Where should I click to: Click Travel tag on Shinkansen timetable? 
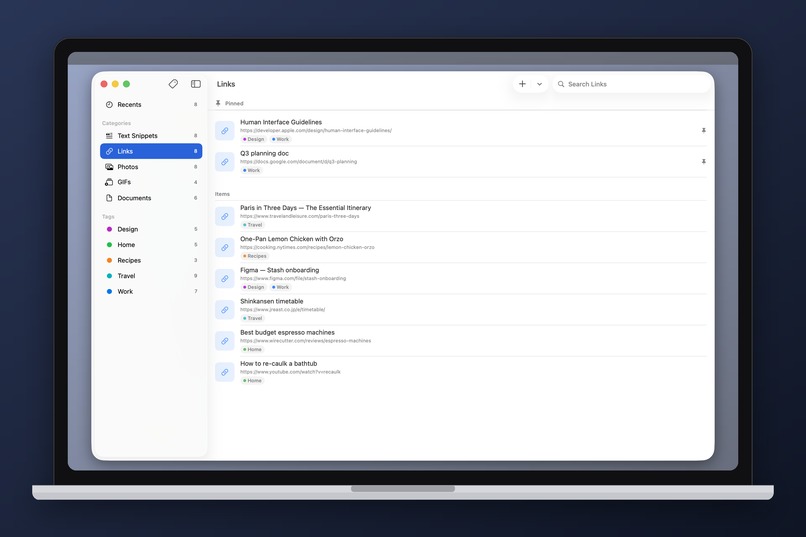252,318
